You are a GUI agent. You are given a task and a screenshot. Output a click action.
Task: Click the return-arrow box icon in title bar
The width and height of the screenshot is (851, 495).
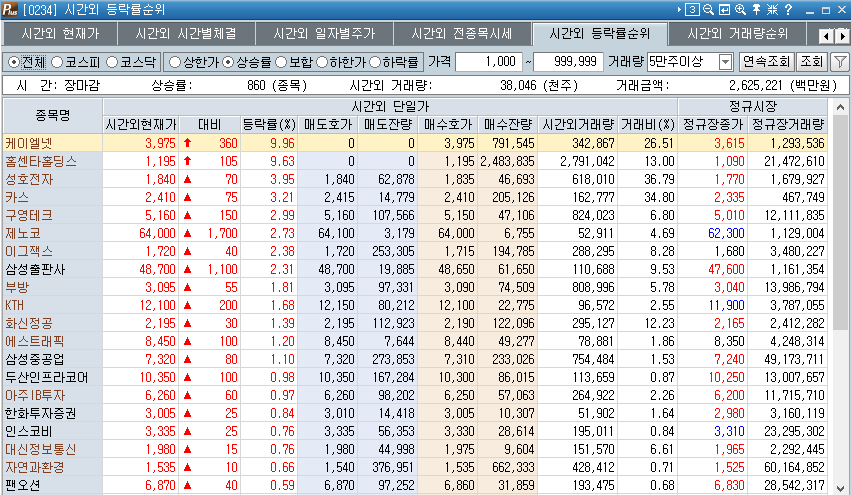point(725,9)
